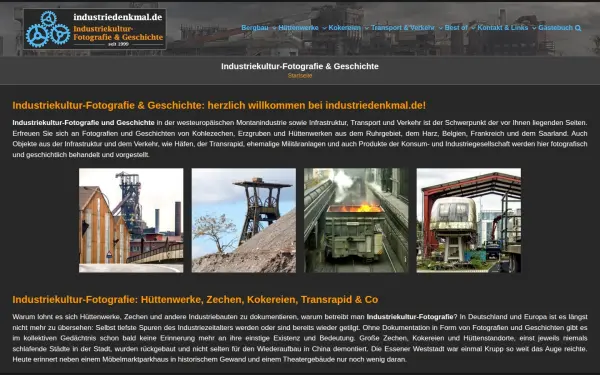Open the Hüttenwerke menu item
600x375 pixels.
click(x=298, y=28)
